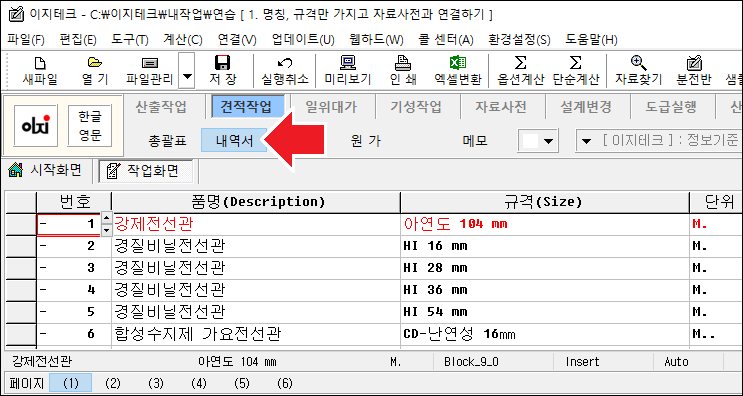
Task: Select CD-난연성 16mm size cell
Action: click(x=544, y=334)
